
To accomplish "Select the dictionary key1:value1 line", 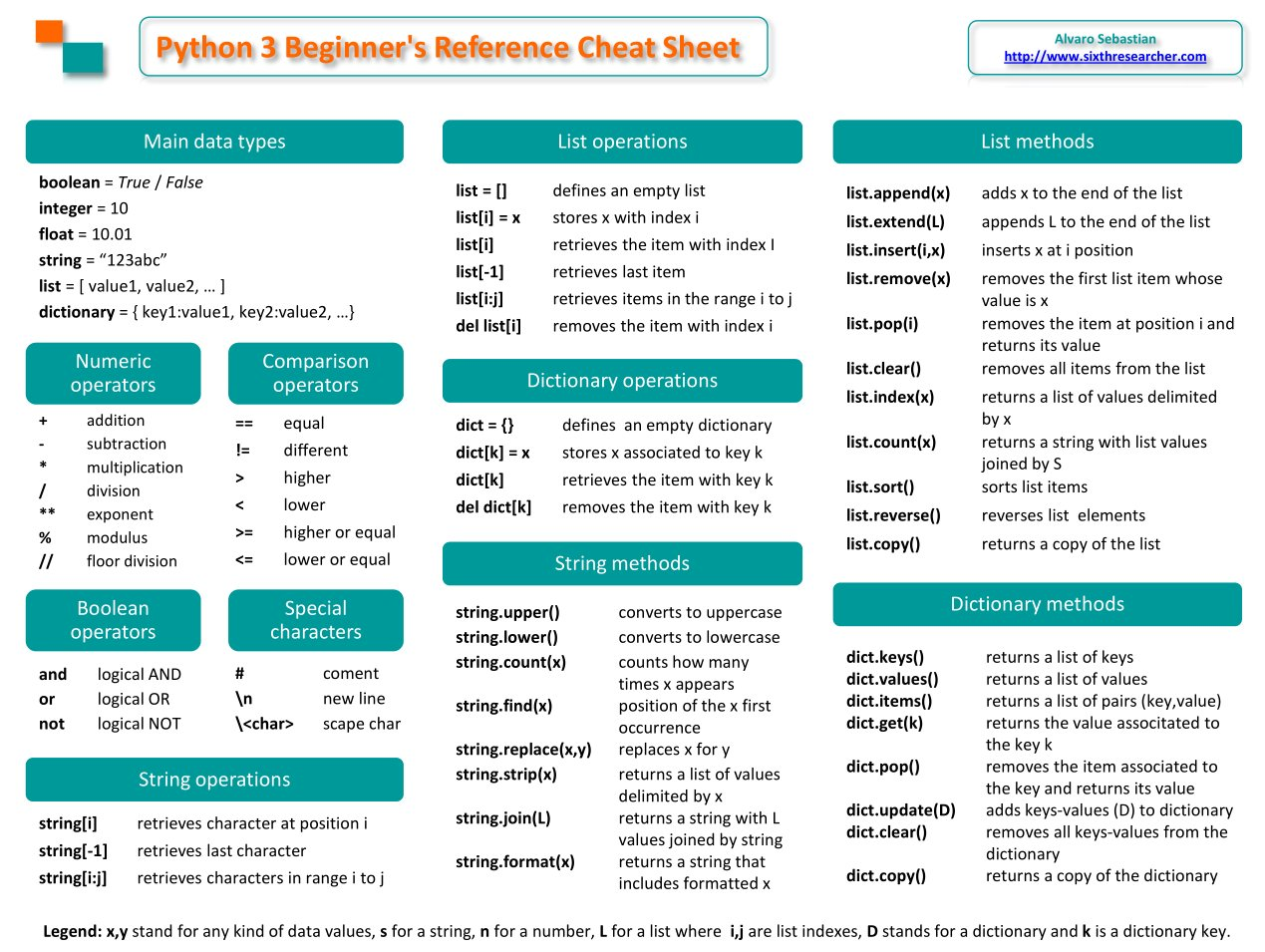I will [x=196, y=312].
